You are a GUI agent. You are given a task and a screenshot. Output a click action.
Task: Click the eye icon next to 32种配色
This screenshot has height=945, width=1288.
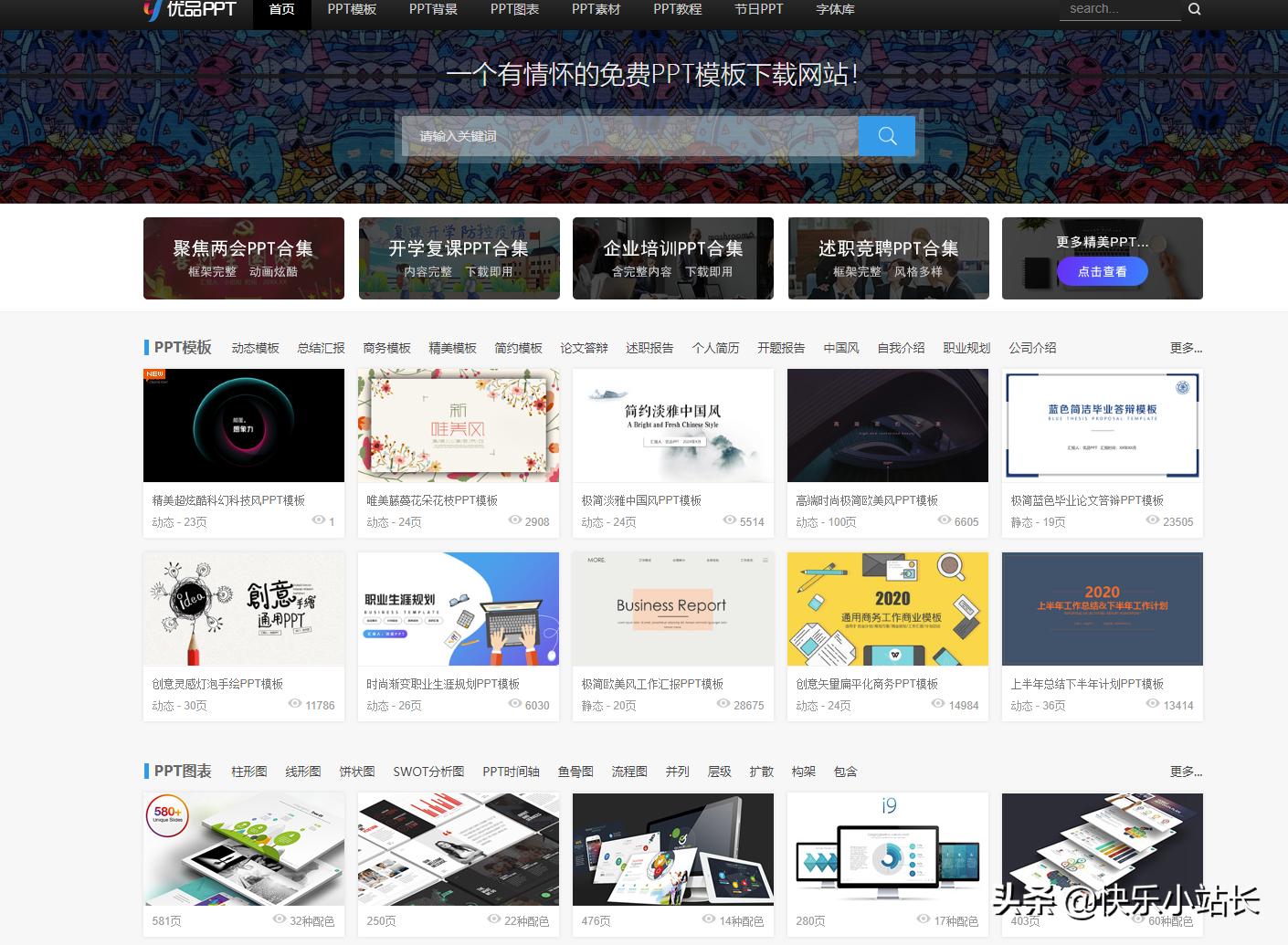[280, 920]
